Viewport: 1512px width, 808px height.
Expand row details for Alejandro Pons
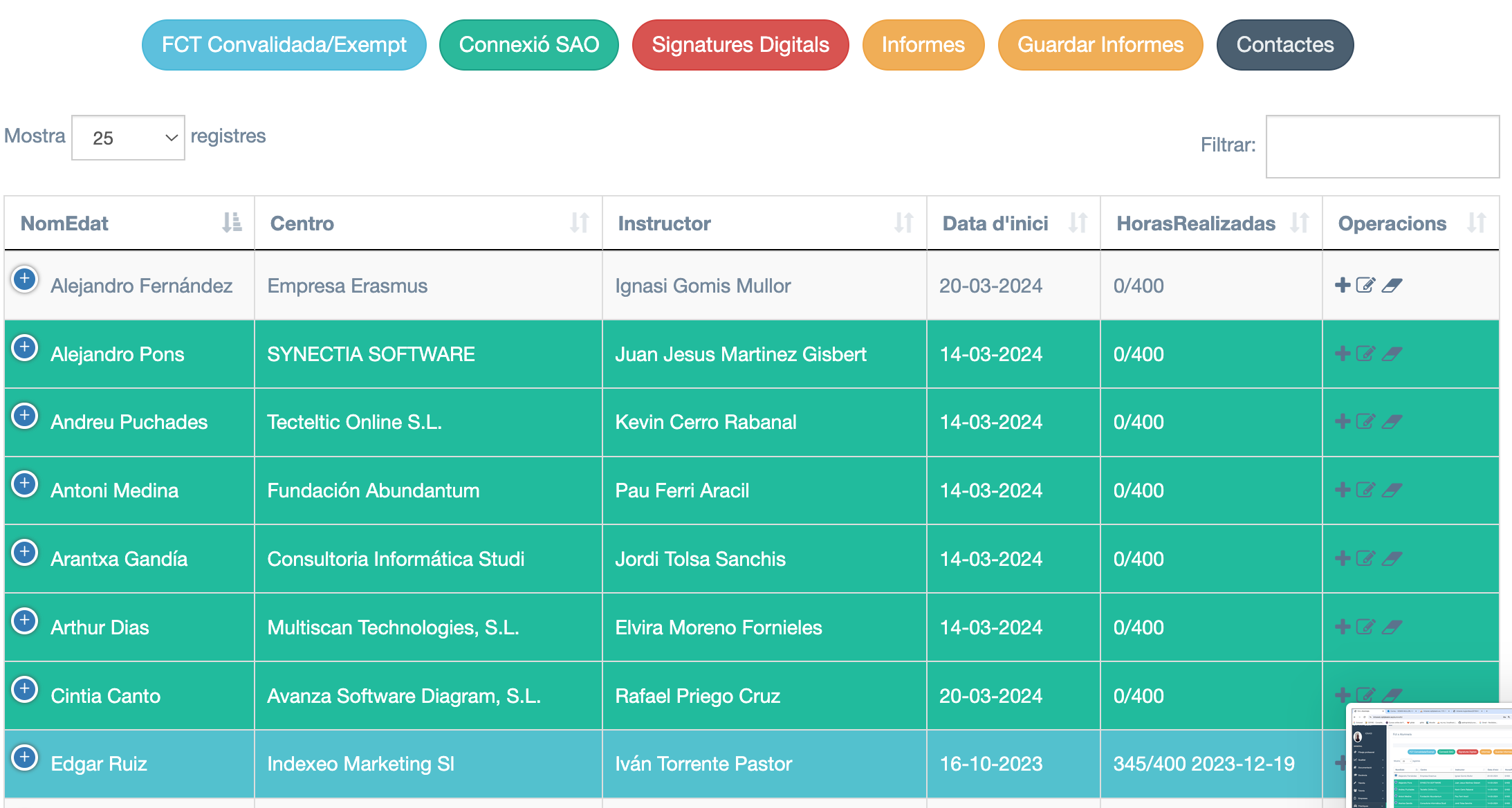pyautogui.click(x=25, y=347)
